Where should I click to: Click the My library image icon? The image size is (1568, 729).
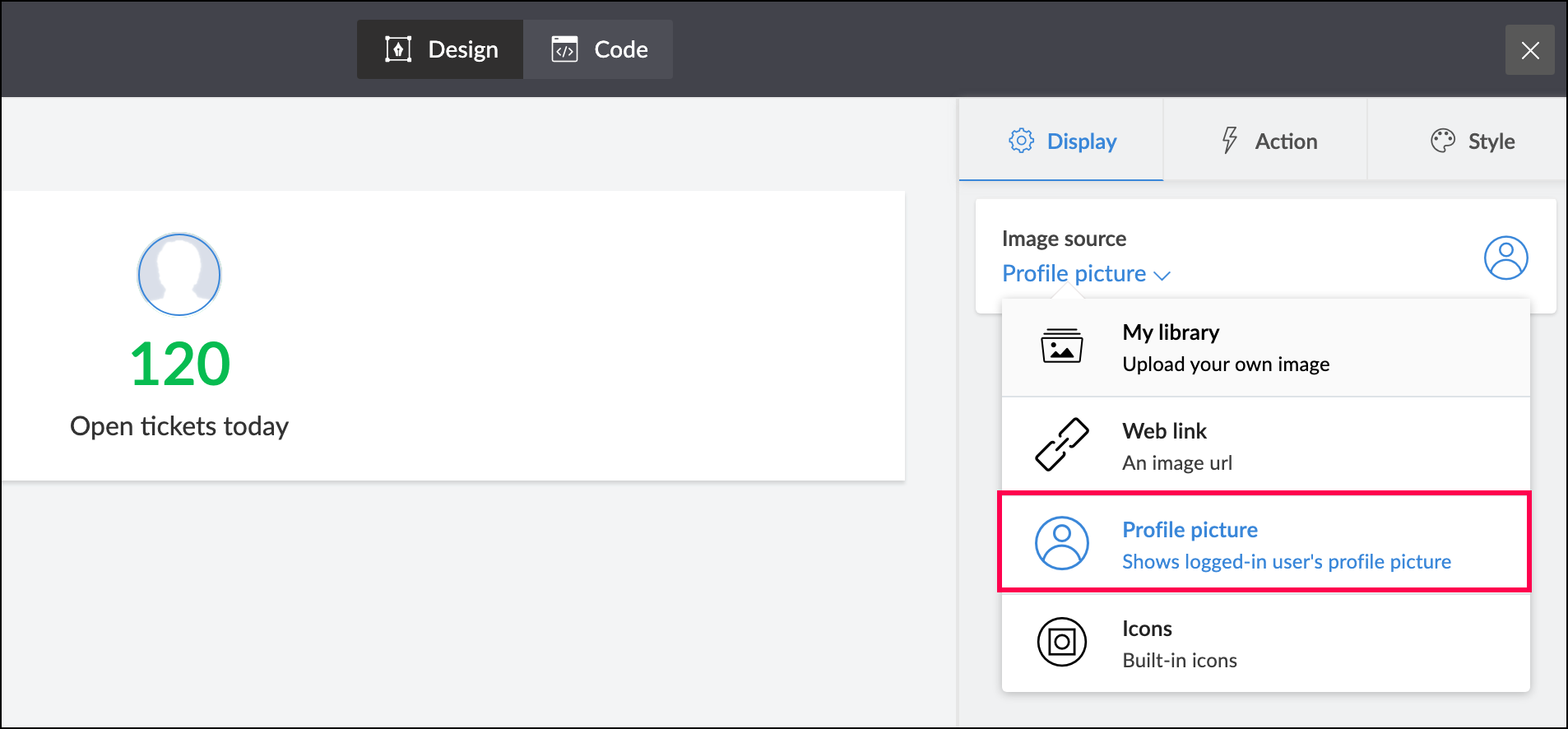[1061, 346]
